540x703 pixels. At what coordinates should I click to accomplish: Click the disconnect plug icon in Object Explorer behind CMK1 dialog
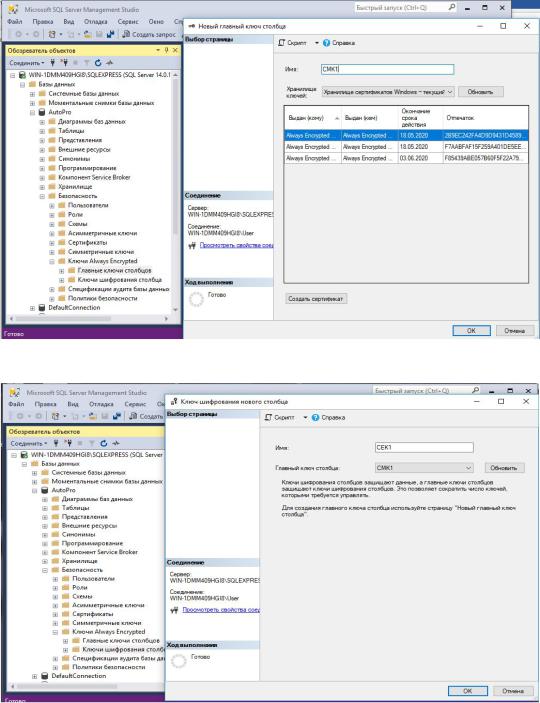[65, 63]
